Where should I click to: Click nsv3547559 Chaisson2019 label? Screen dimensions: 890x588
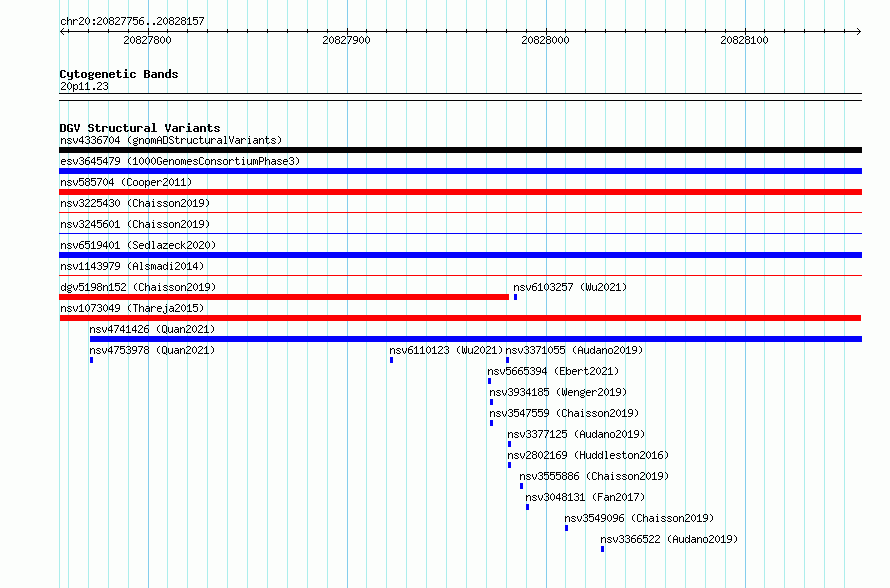(x=564, y=413)
